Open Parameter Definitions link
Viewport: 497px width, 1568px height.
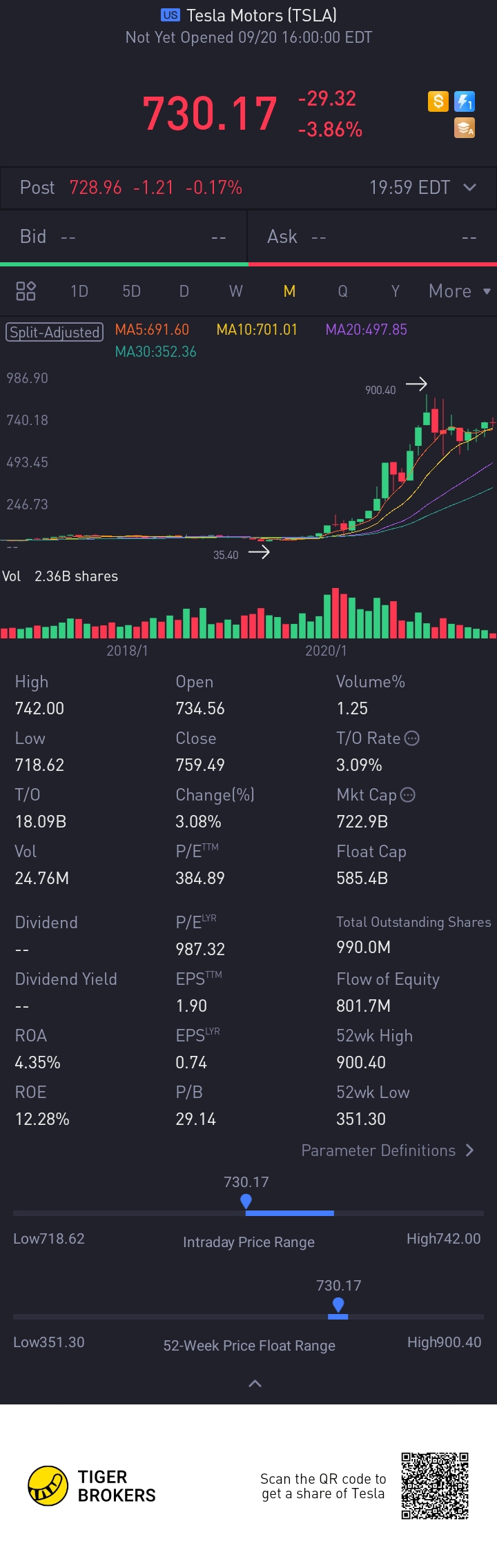[388, 1150]
